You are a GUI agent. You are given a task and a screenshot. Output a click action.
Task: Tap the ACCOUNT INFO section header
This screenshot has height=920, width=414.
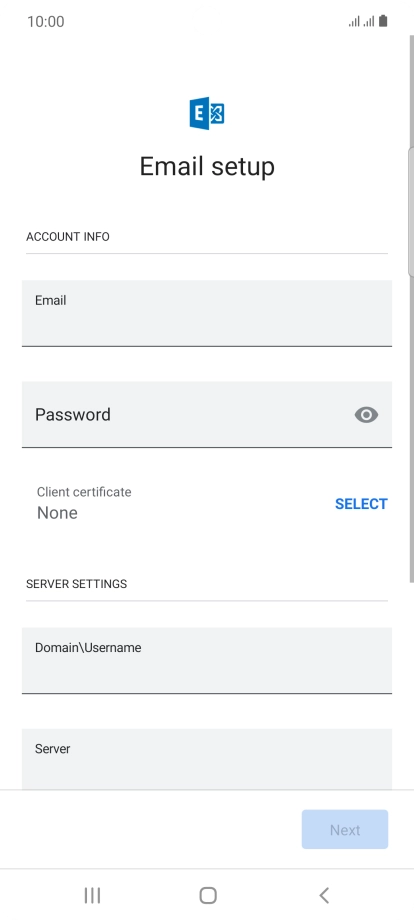(x=68, y=236)
